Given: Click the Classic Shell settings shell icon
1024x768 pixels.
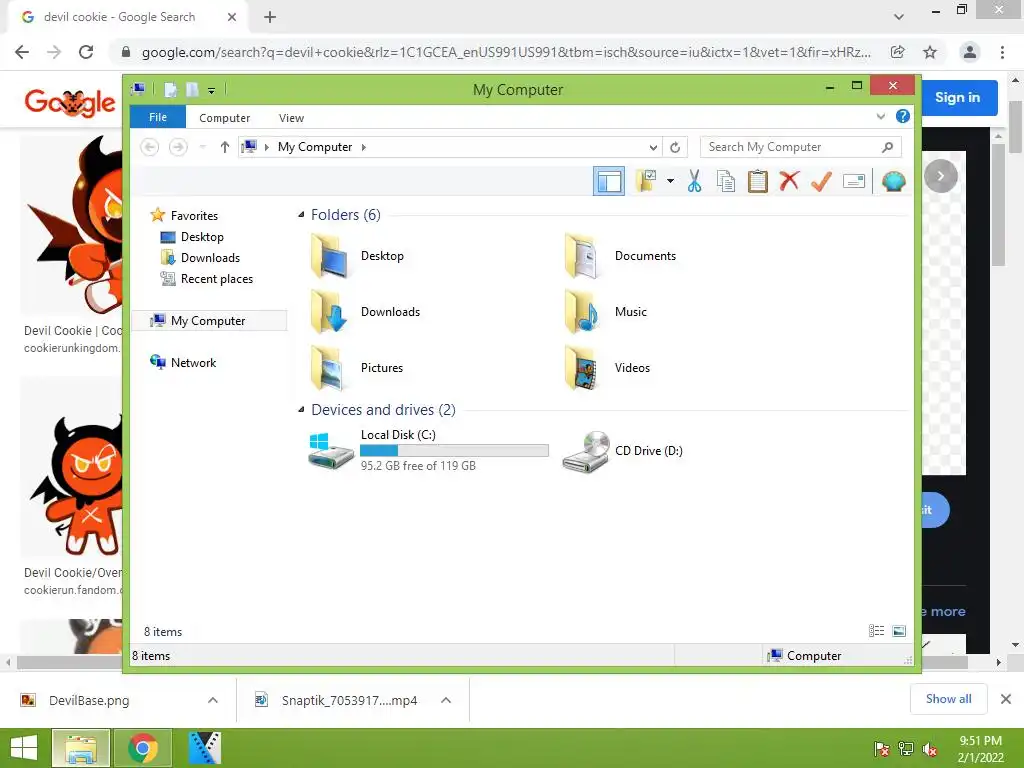Looking at the screenshot, I should coord(893,181).
